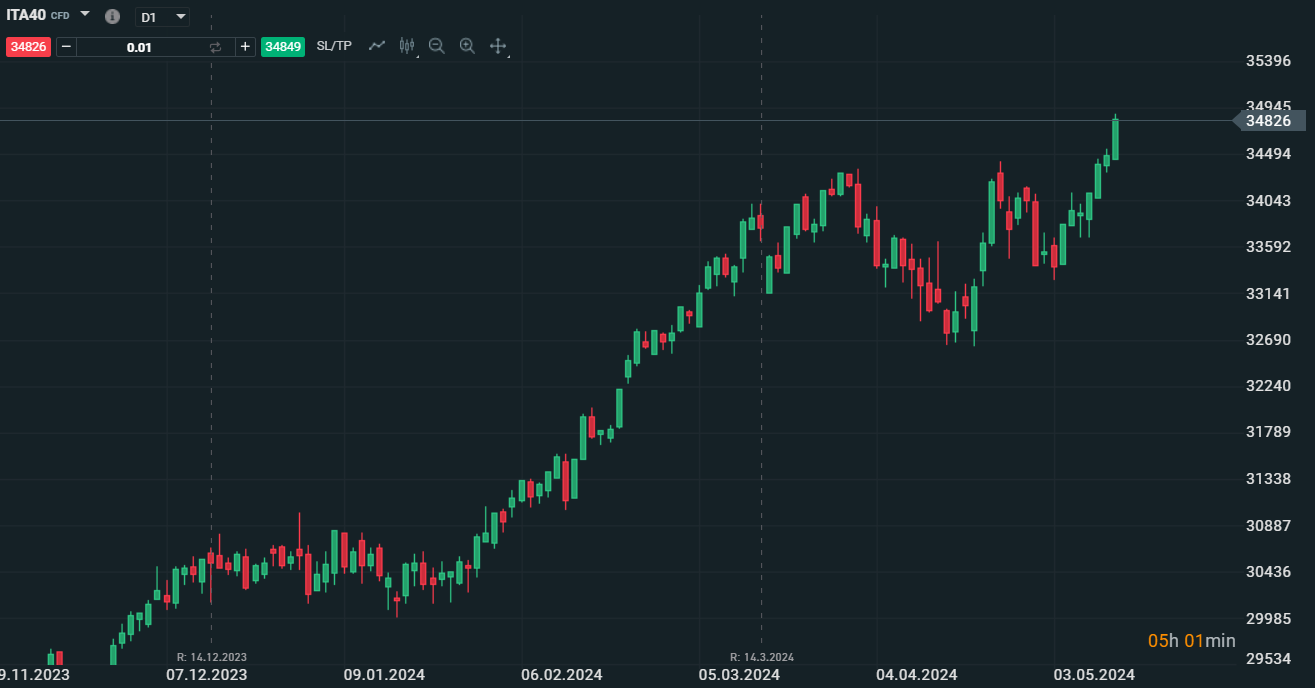This screenshot has height=688, width=1315.
Task: Decrease trade volume with minus button
Action: point(66,47)
